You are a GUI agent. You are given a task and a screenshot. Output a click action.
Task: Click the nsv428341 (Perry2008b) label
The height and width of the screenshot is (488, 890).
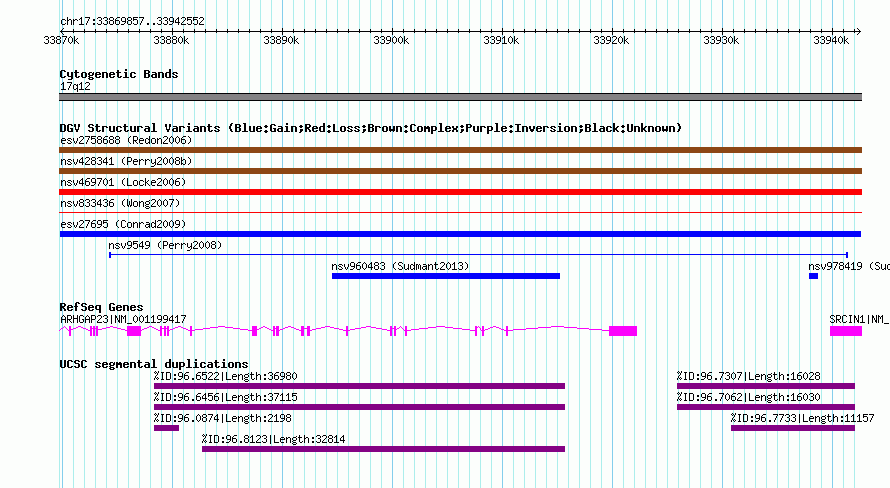pos(126,161)
